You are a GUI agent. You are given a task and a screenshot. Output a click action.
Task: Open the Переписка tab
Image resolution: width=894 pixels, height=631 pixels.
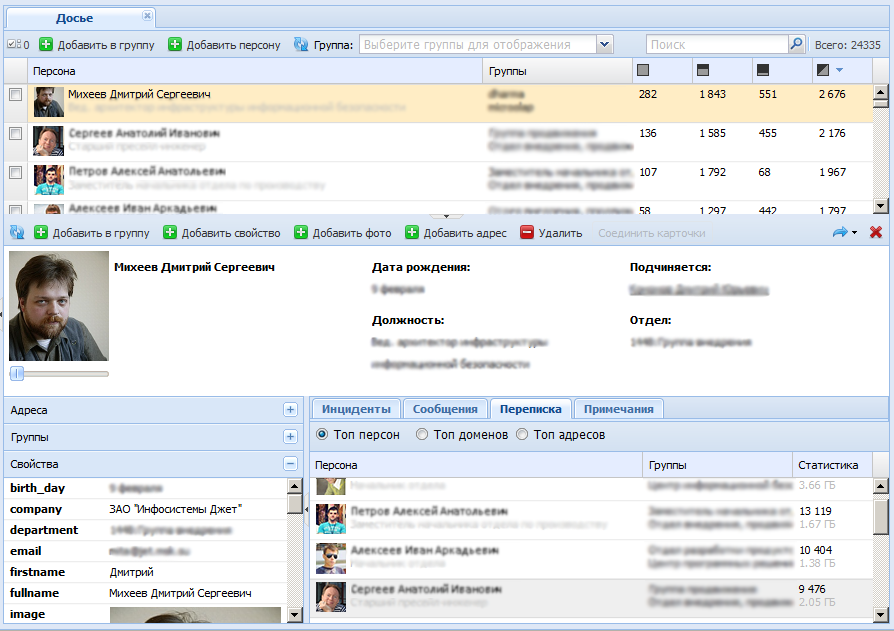531,409
